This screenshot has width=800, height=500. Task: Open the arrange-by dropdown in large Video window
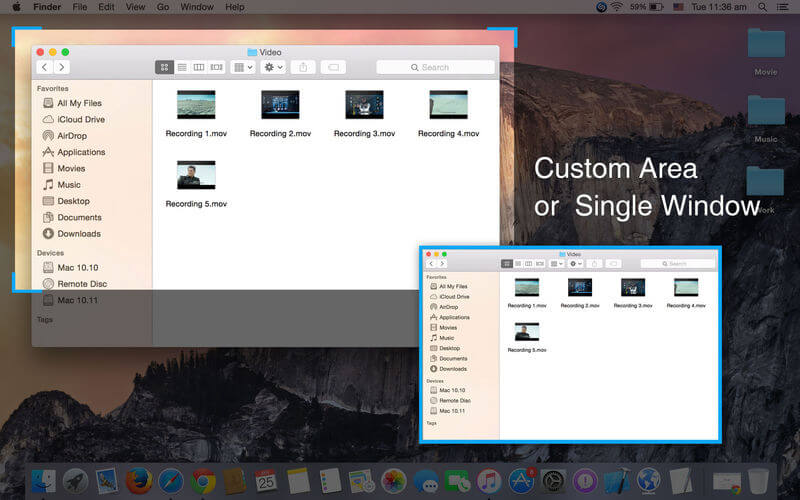coord(243,67)
